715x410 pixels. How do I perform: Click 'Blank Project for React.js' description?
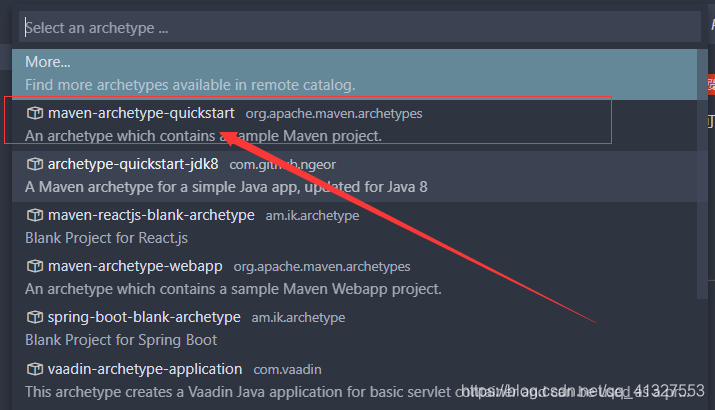[106, 238]
